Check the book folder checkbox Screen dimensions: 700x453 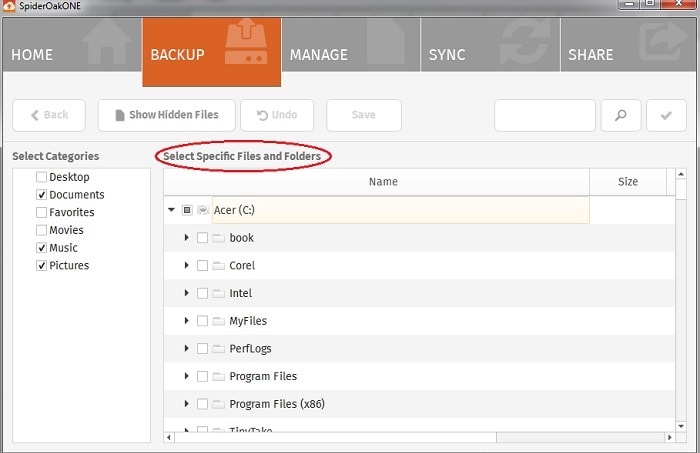[x=202, y=238]
